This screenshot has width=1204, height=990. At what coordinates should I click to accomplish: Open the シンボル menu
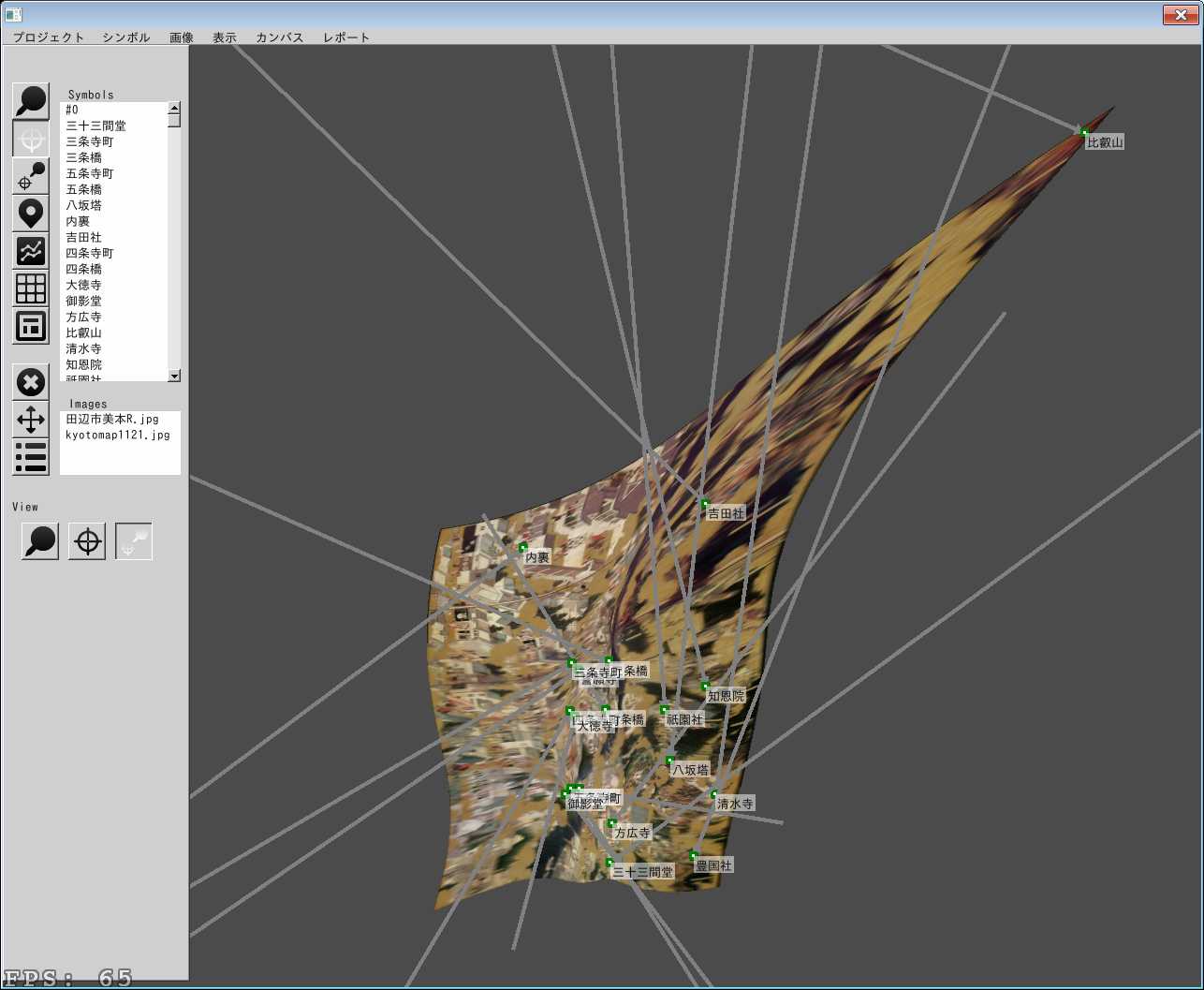click(x=126, y=37)
